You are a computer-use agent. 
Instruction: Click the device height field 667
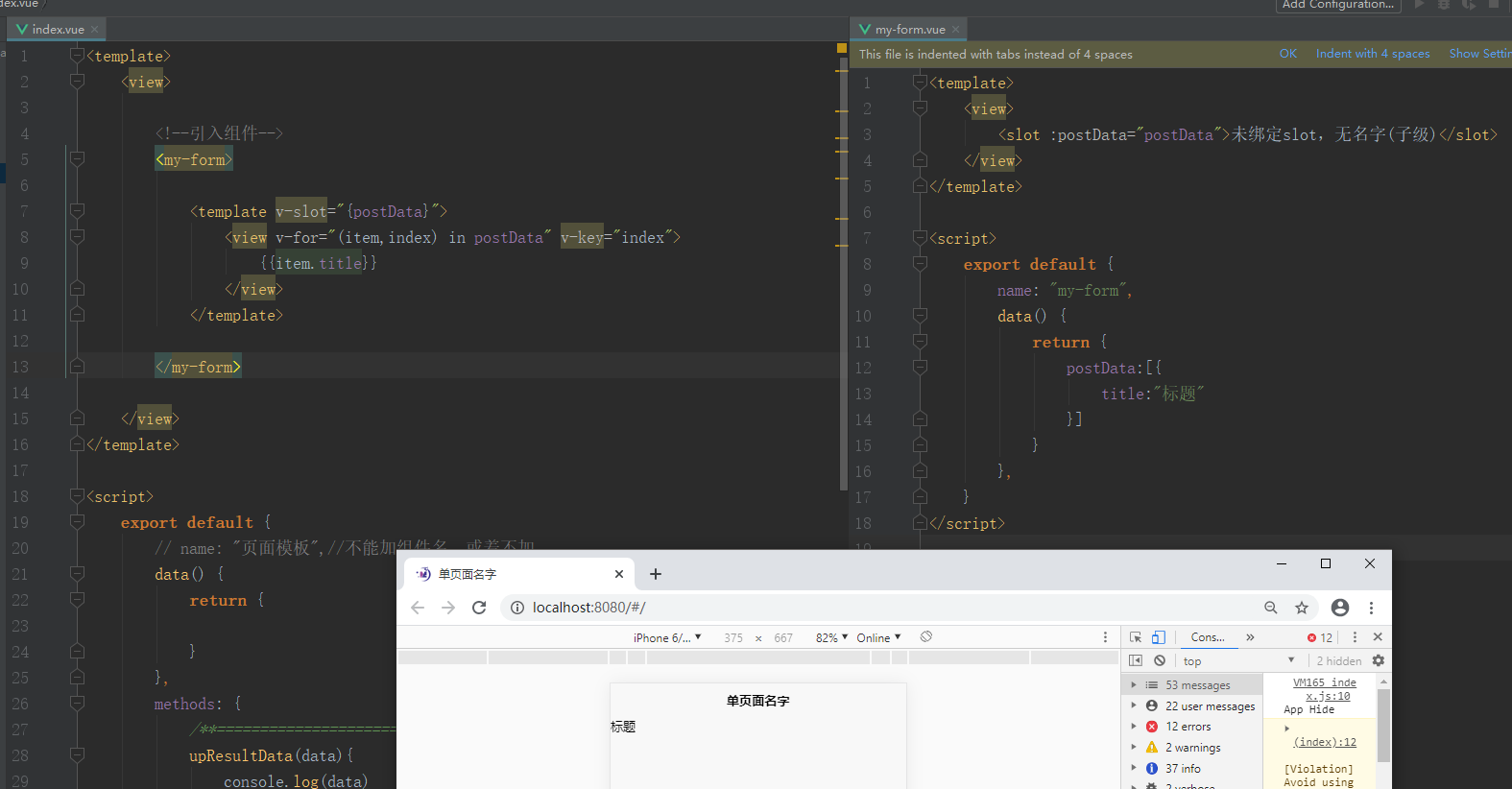coord(783,637)
